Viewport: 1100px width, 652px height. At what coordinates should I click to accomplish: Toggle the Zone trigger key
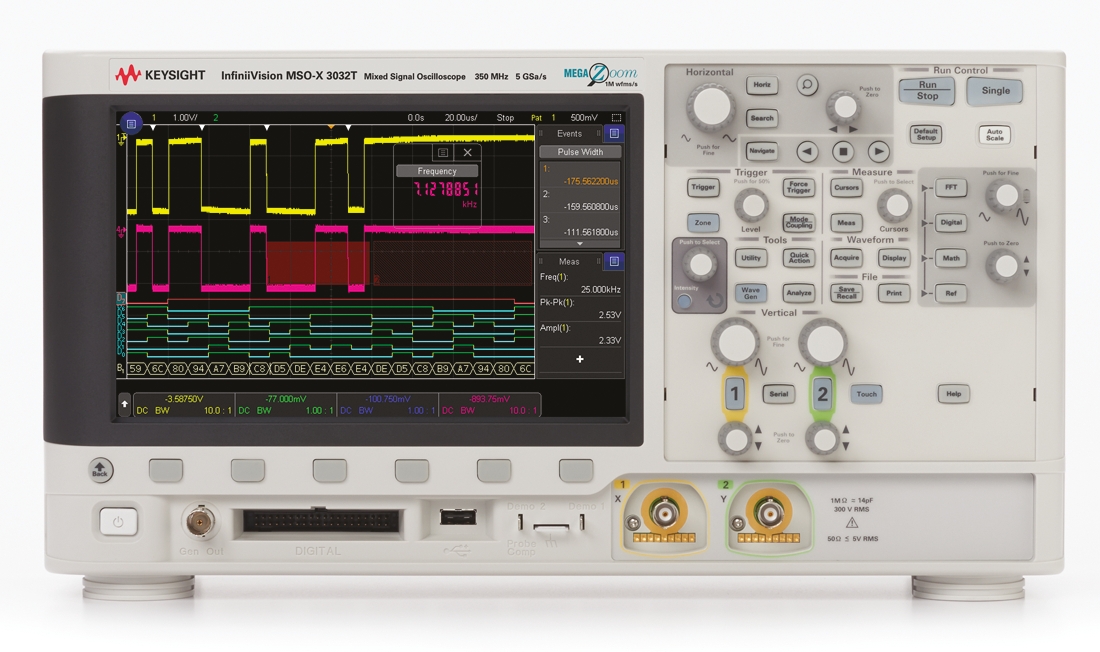tap(703, 222)
